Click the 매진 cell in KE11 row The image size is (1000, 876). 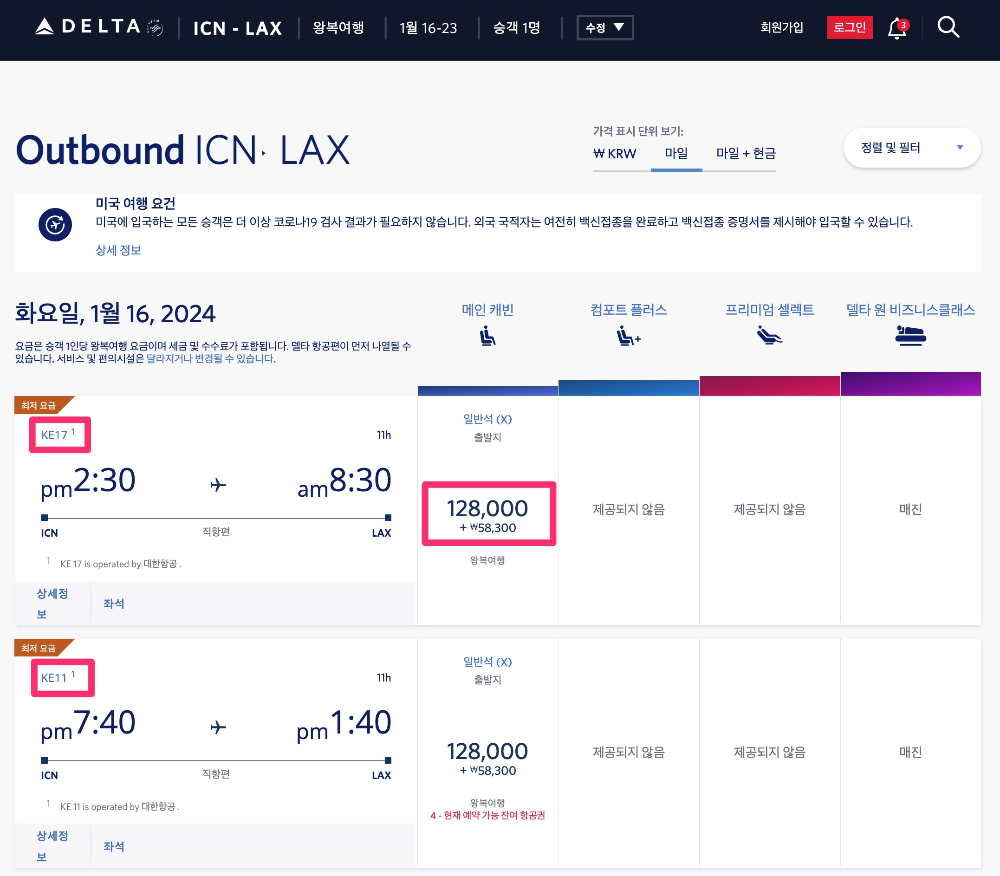[910, 752]
